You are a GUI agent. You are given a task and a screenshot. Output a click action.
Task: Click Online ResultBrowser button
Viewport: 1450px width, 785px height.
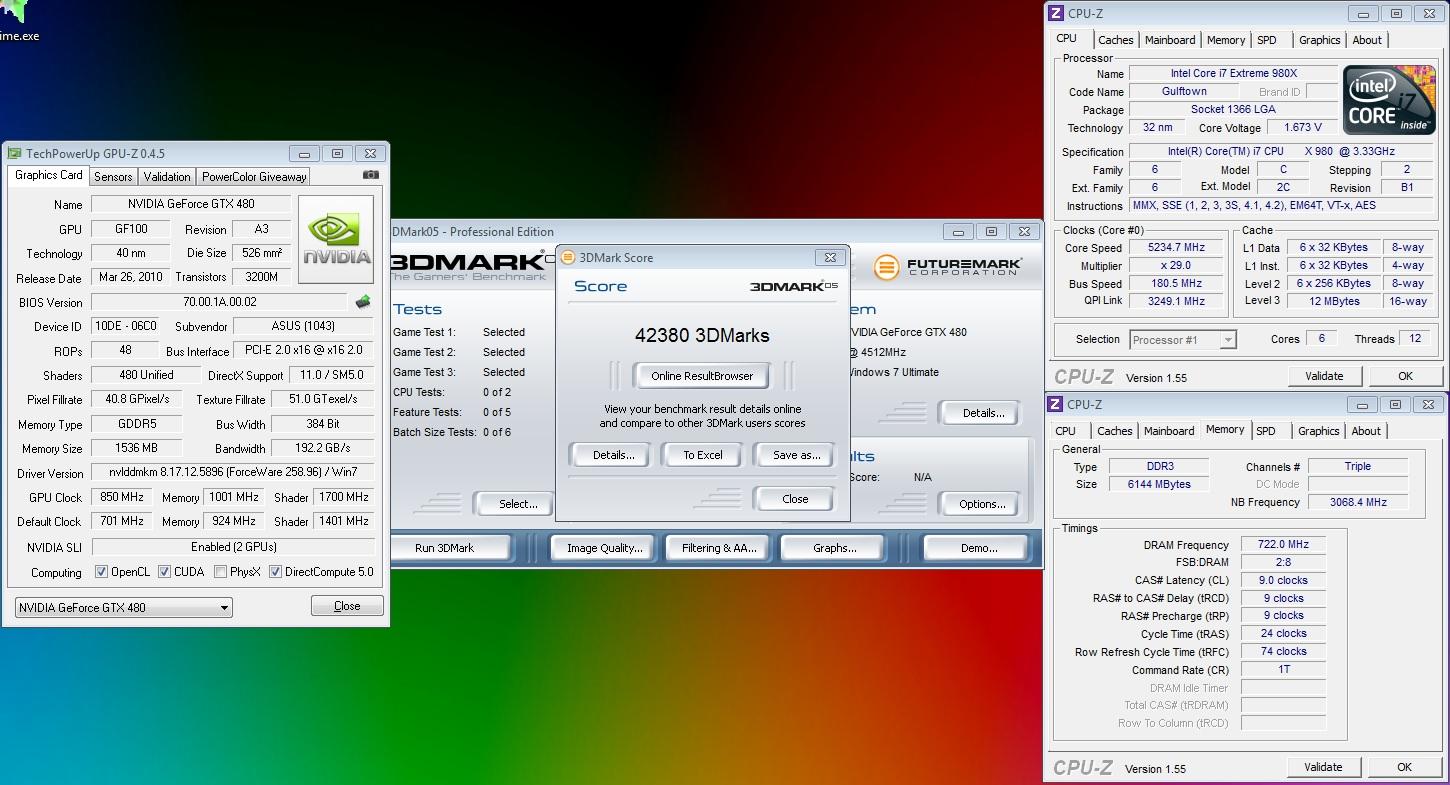pyautogui.click(x=702, y=376)
